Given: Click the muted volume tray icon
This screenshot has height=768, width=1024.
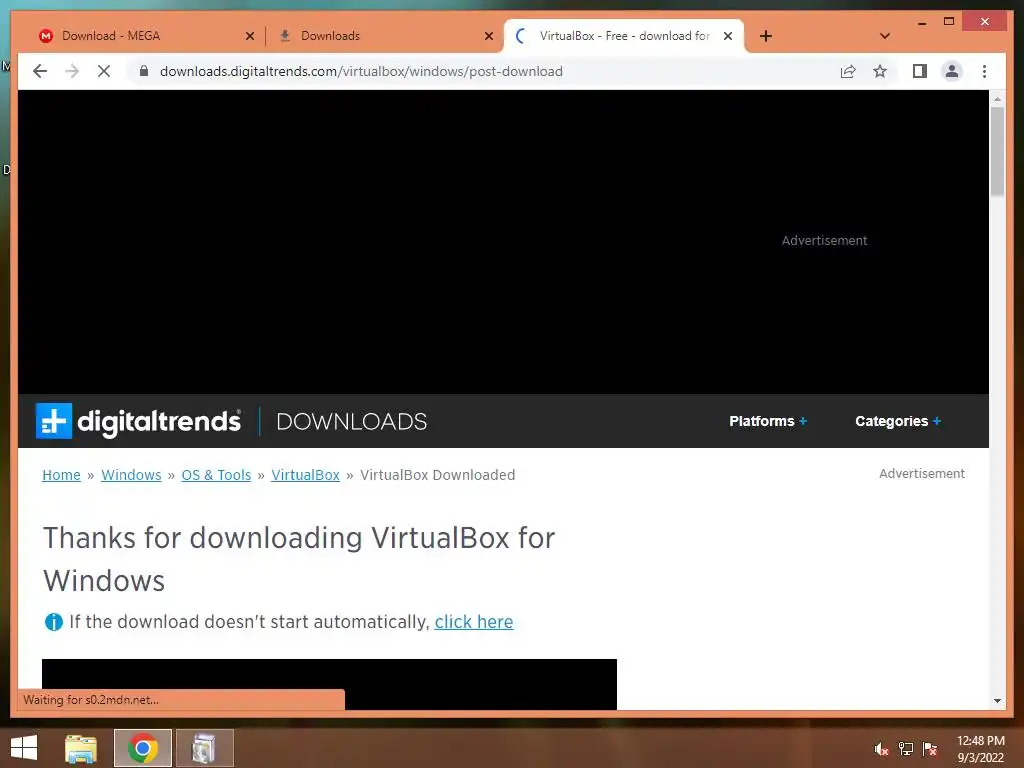Looking at the screenshot, I should pos(882,749).
